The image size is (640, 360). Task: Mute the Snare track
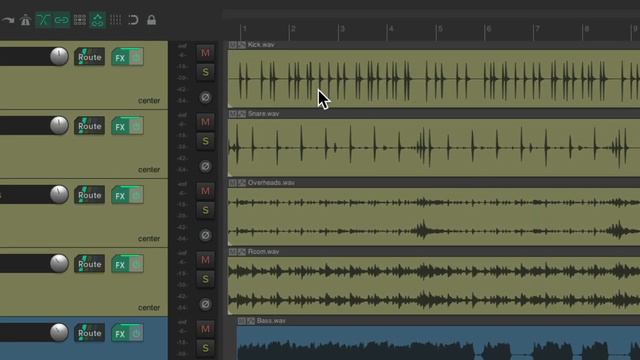click(205, 122)
